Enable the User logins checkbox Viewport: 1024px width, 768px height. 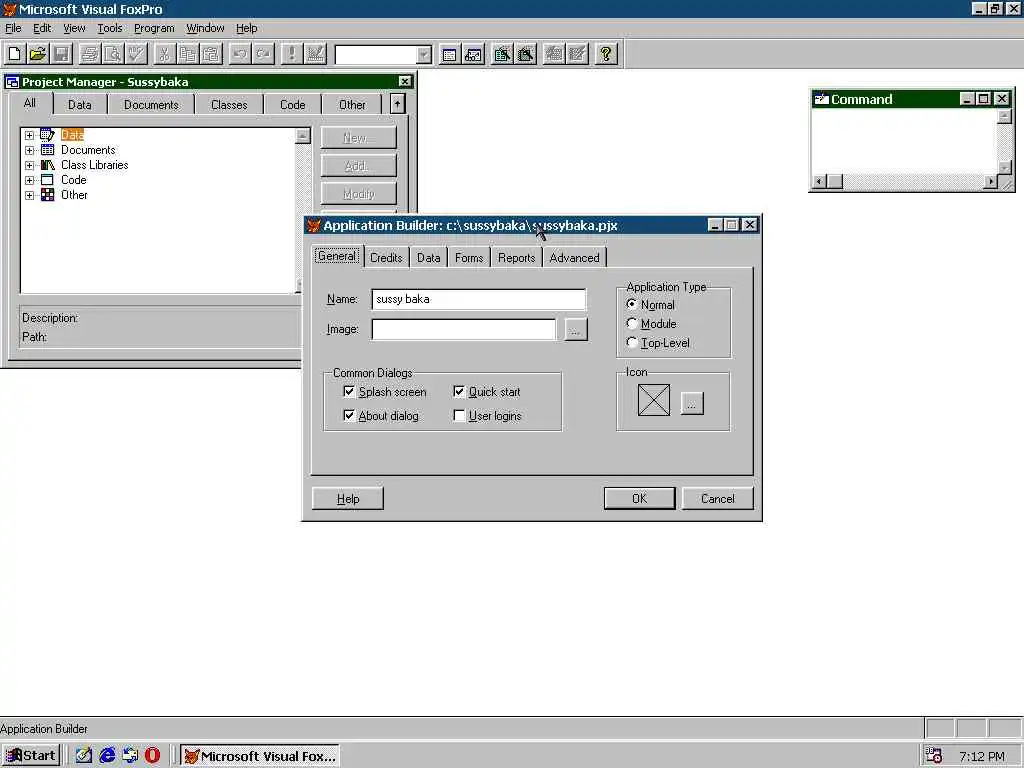pyautogui.click(x=459, y=416)
